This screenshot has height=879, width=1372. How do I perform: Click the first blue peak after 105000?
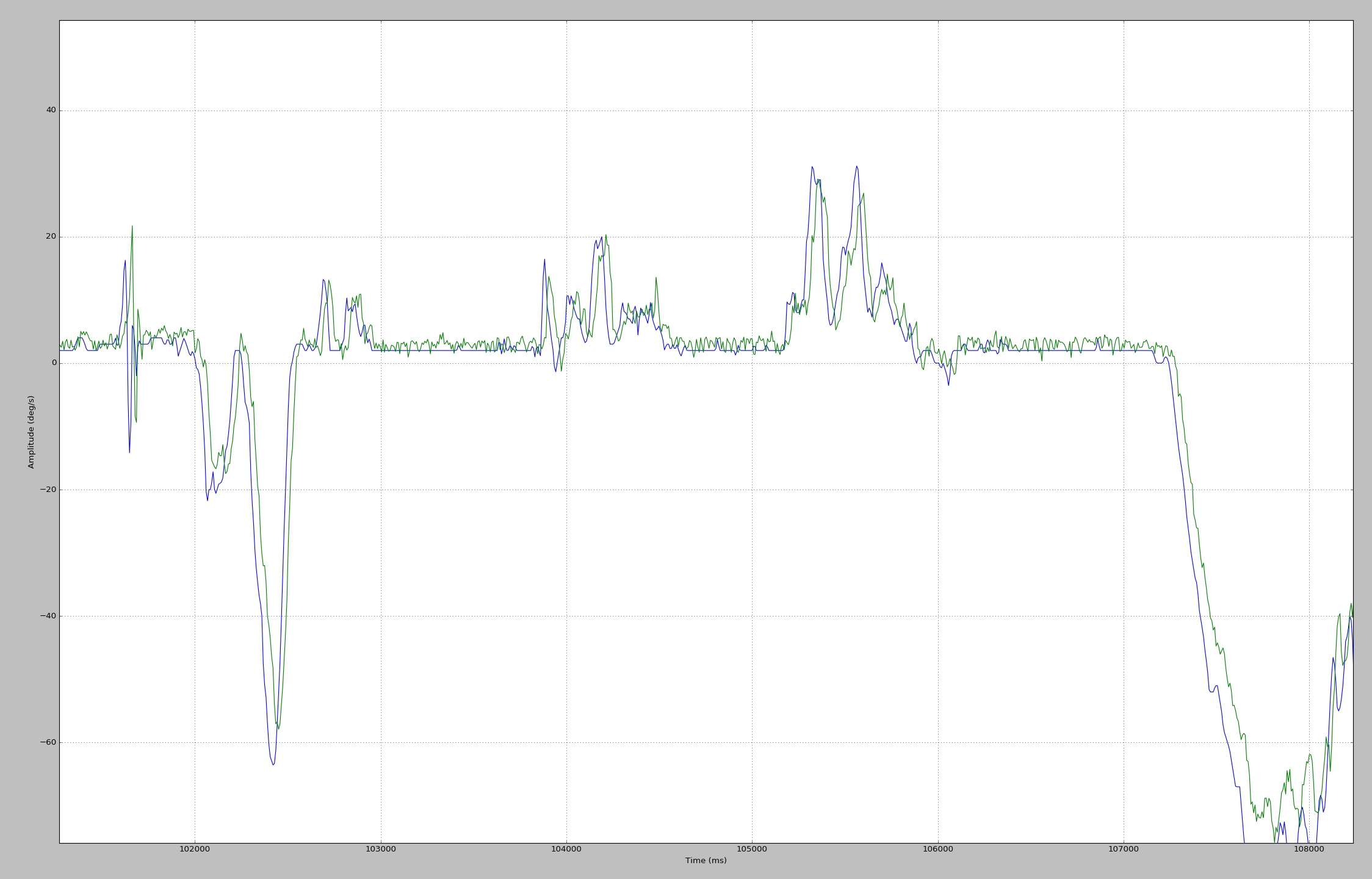812,167
